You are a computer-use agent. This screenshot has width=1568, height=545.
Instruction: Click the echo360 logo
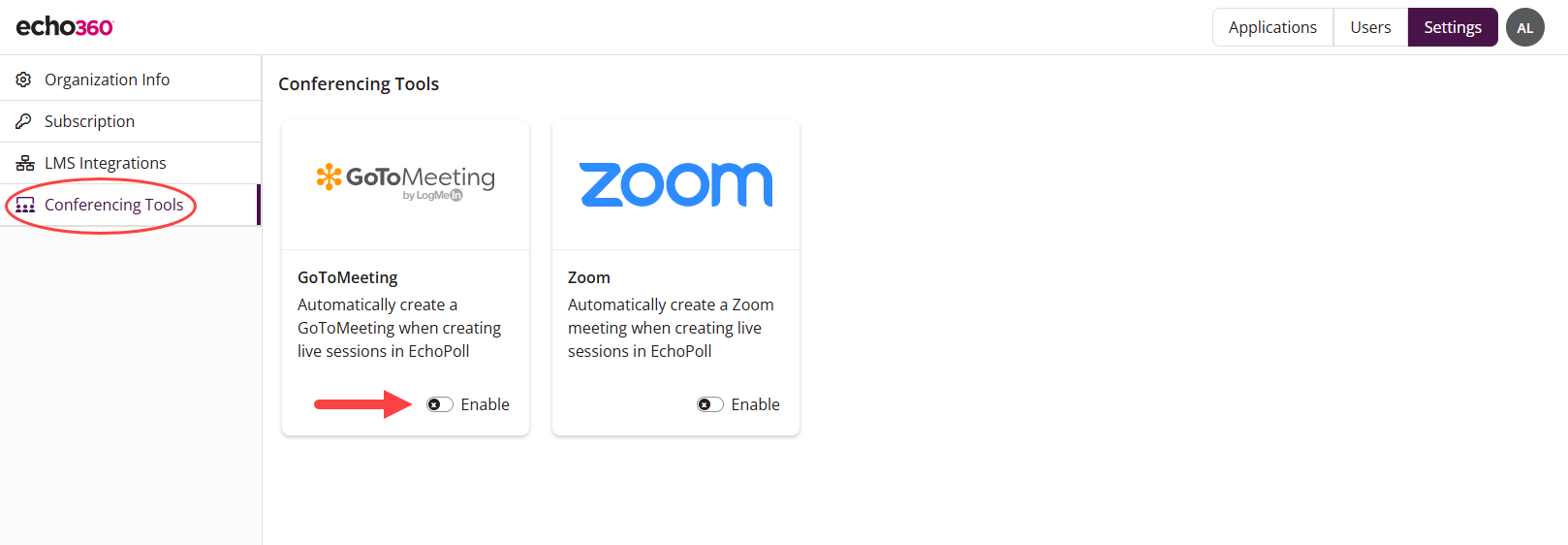pos(65,27)
